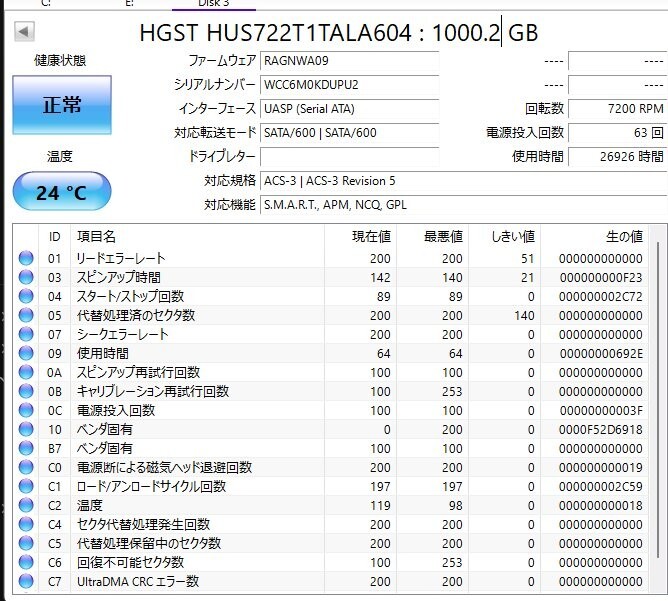The width and height of the screenshot is (668, 601).
Task: Go to the previous disk arrow
Action: pyautogui.click(x=24, y=32)
